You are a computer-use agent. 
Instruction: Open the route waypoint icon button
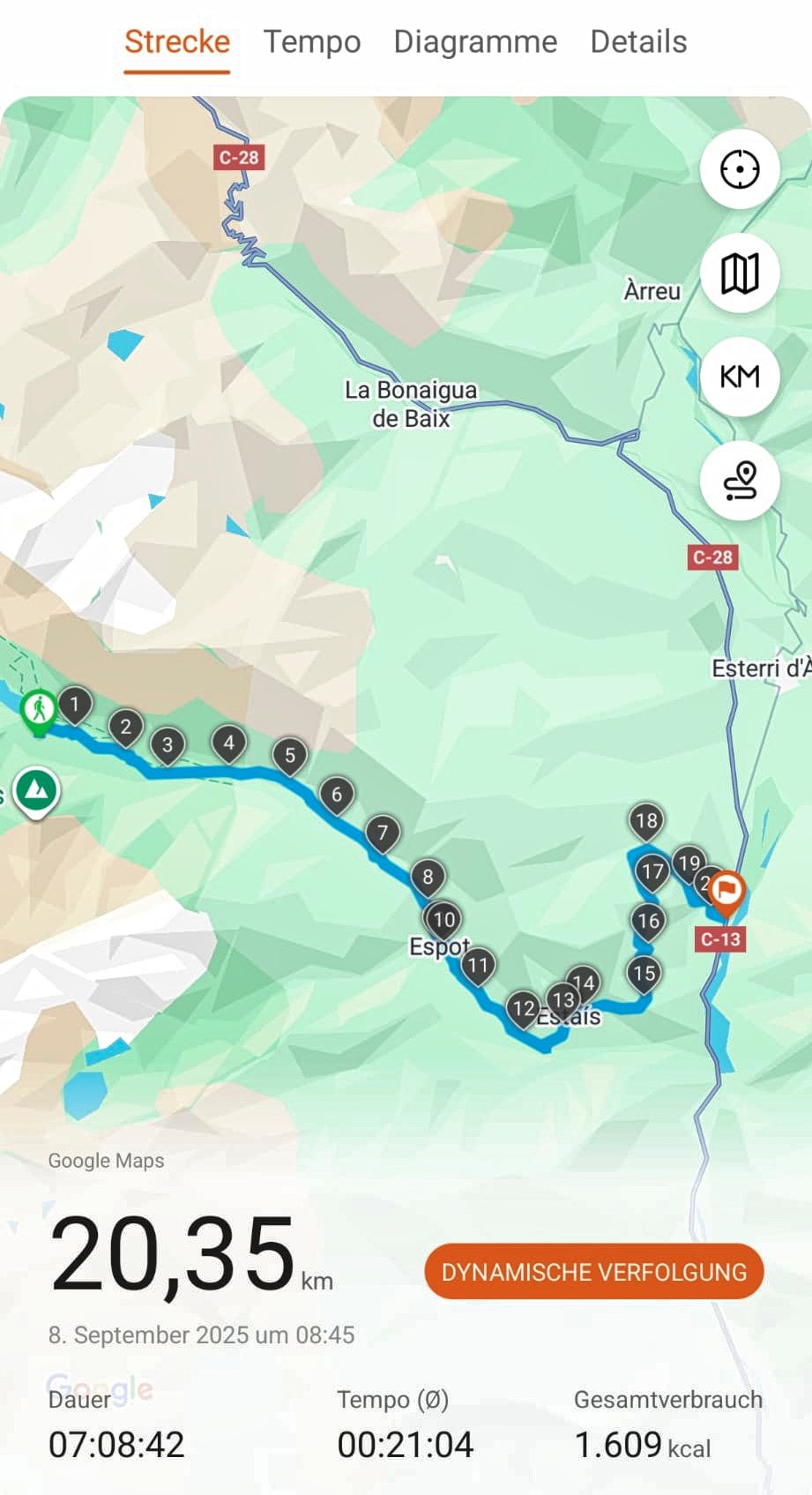pos(740,481)
